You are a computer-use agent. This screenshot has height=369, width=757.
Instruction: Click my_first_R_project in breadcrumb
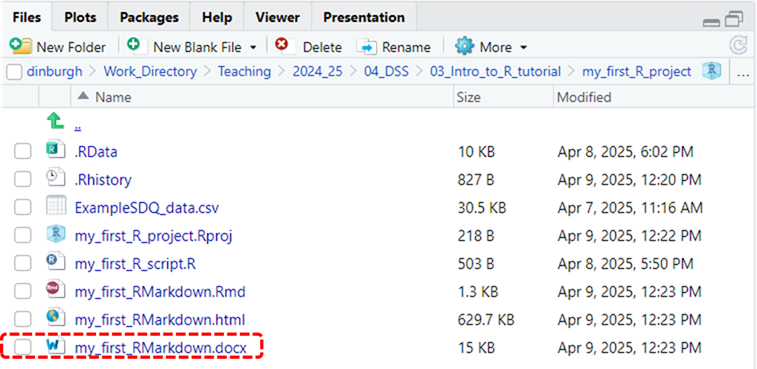coord(637,71)
